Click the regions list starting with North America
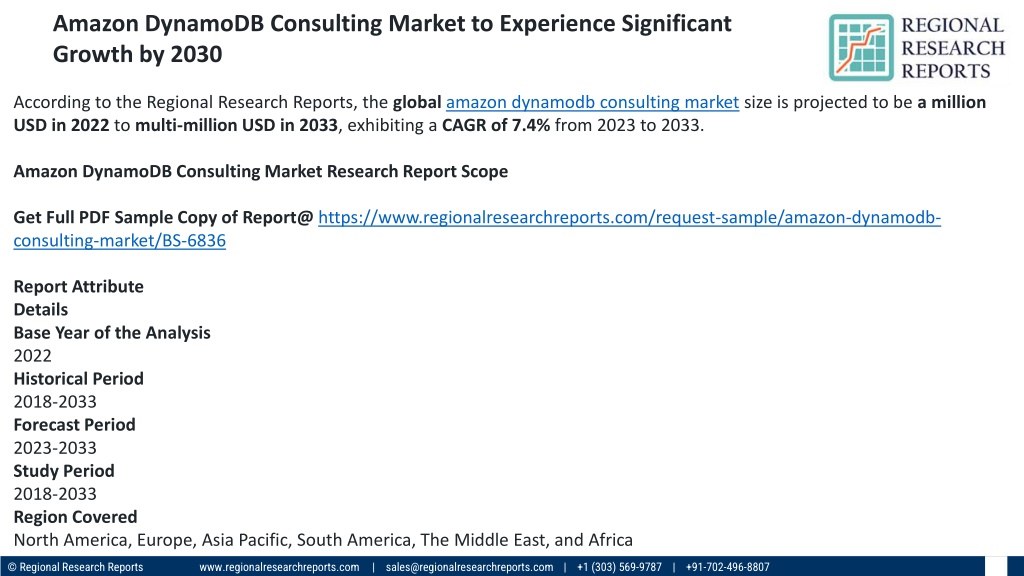 [323, 540]
